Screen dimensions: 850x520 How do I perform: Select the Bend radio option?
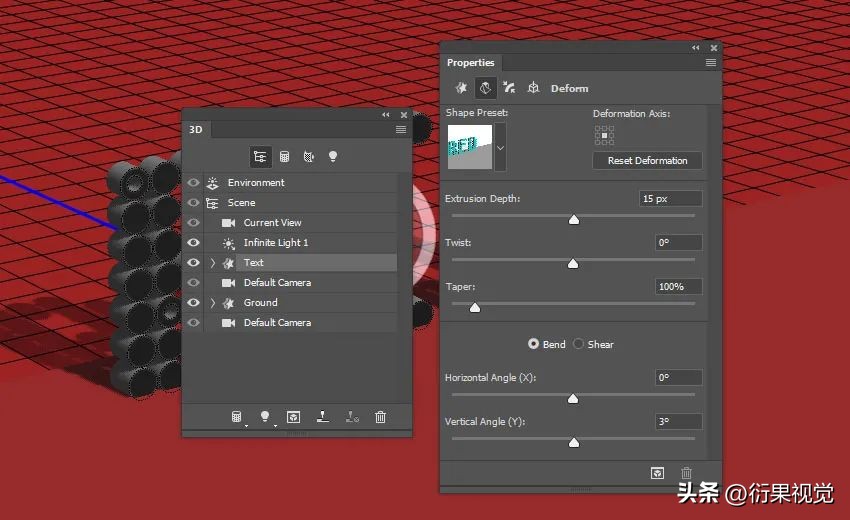tap(533, 344)
